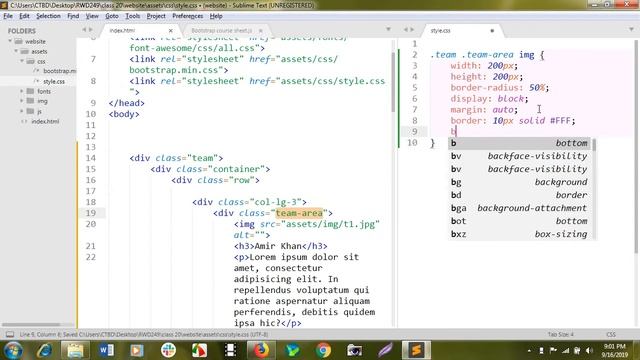Click left pane next tab arrow
Image resolution: width=640 pixels, height=360 pixels.
click(x=91, y=29)
